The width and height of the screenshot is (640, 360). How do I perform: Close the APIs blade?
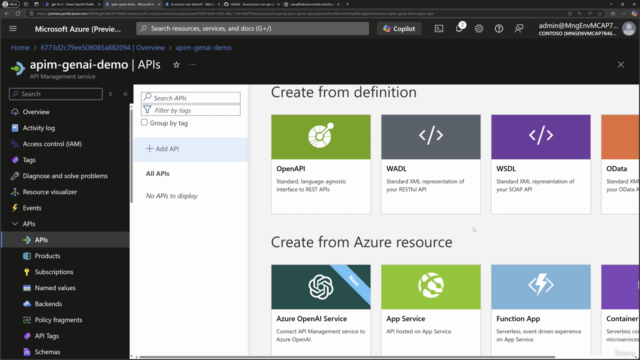[621, 64]
